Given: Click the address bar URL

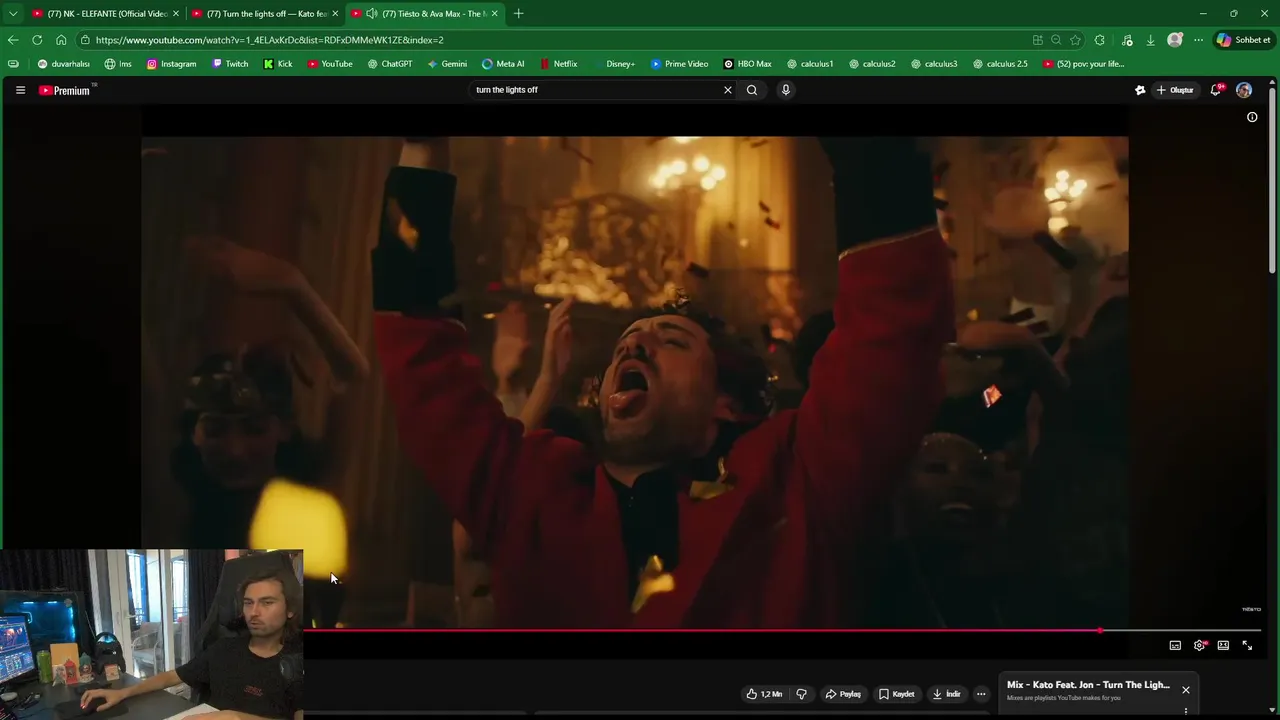Looking at the screenshot, I should tap(270, 40).
